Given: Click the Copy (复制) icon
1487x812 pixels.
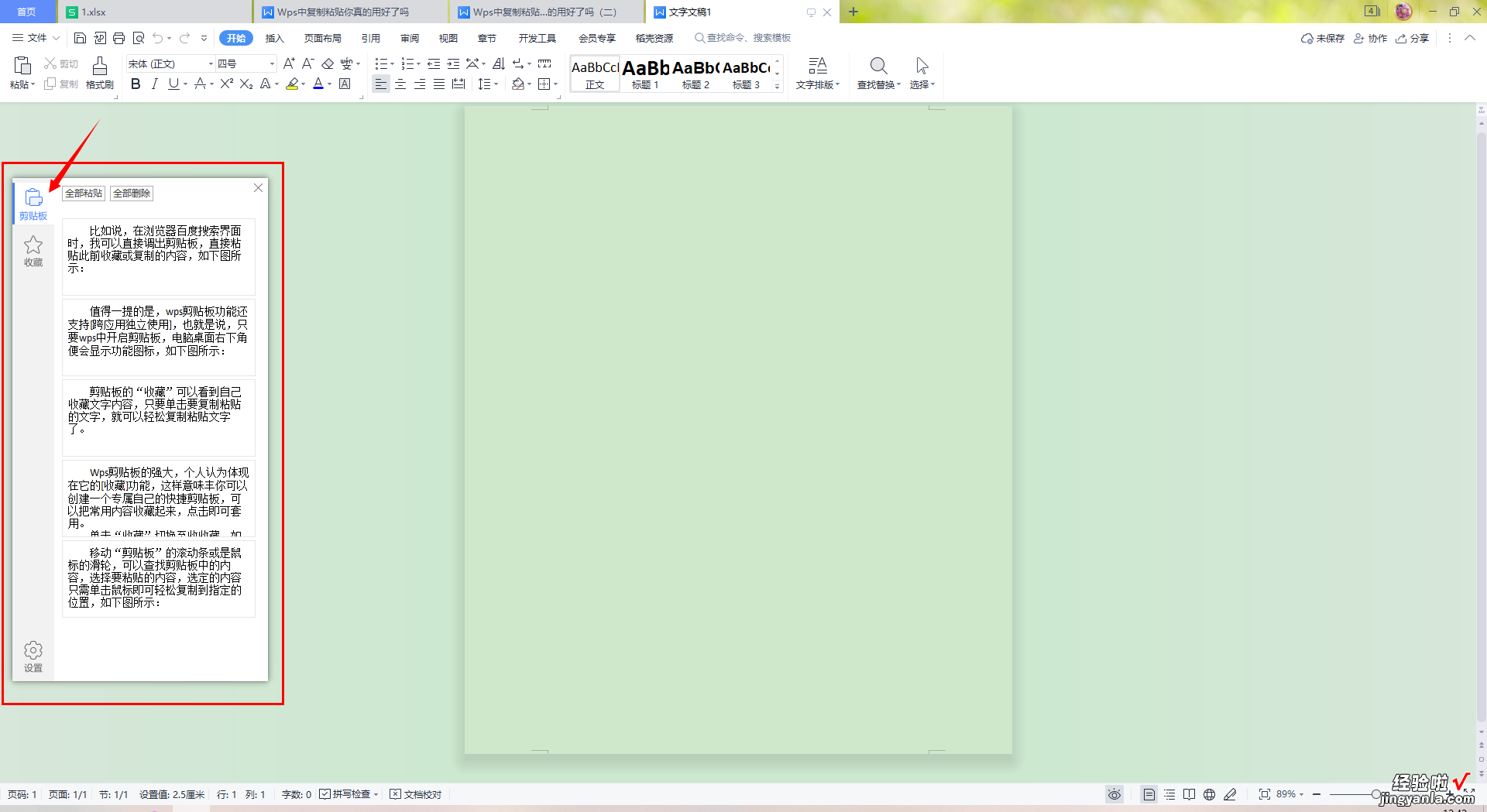Looking at the screenshot, I should 50,84.
